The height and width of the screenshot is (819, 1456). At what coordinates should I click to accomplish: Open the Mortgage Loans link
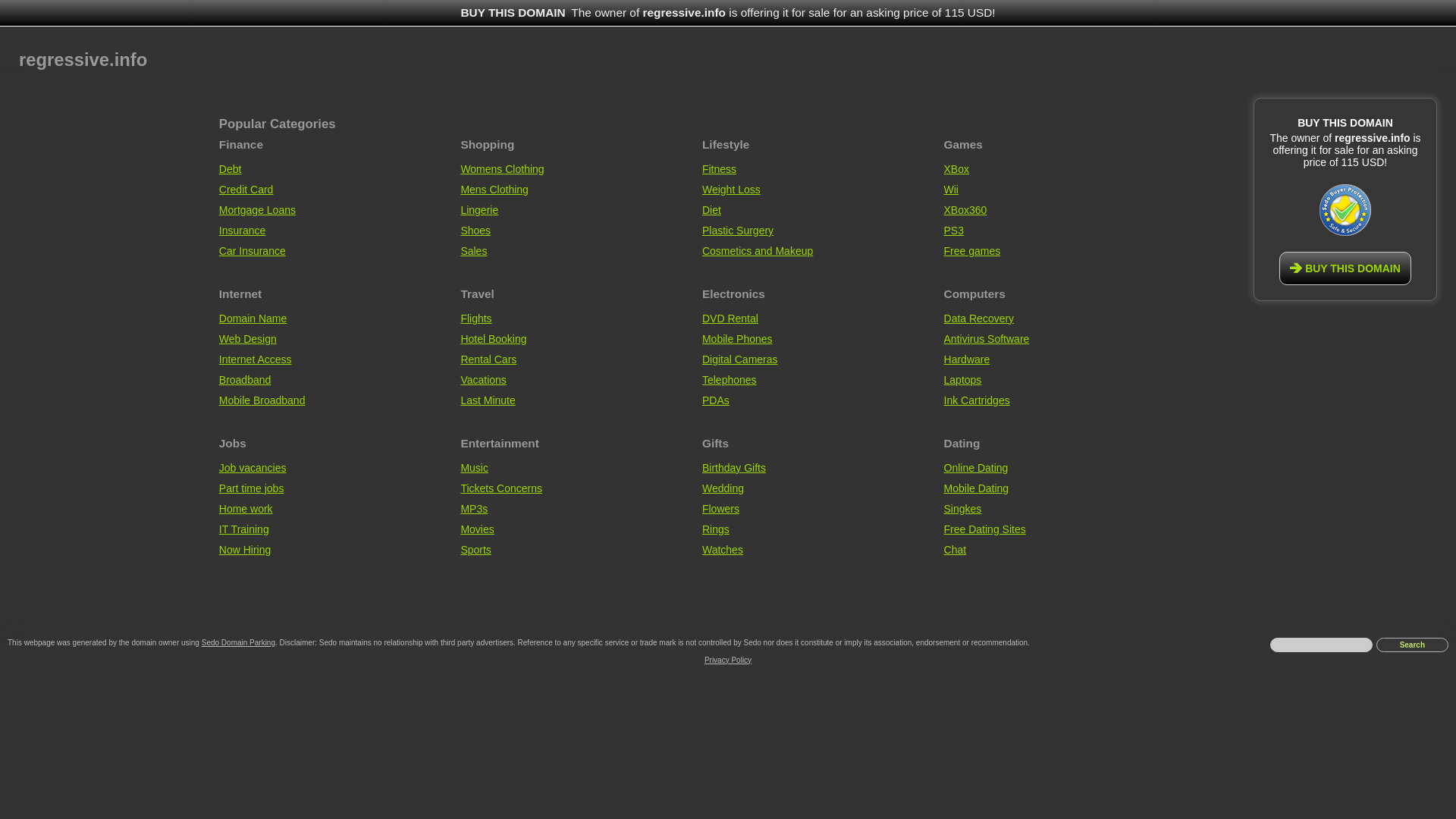pos(257,210)
